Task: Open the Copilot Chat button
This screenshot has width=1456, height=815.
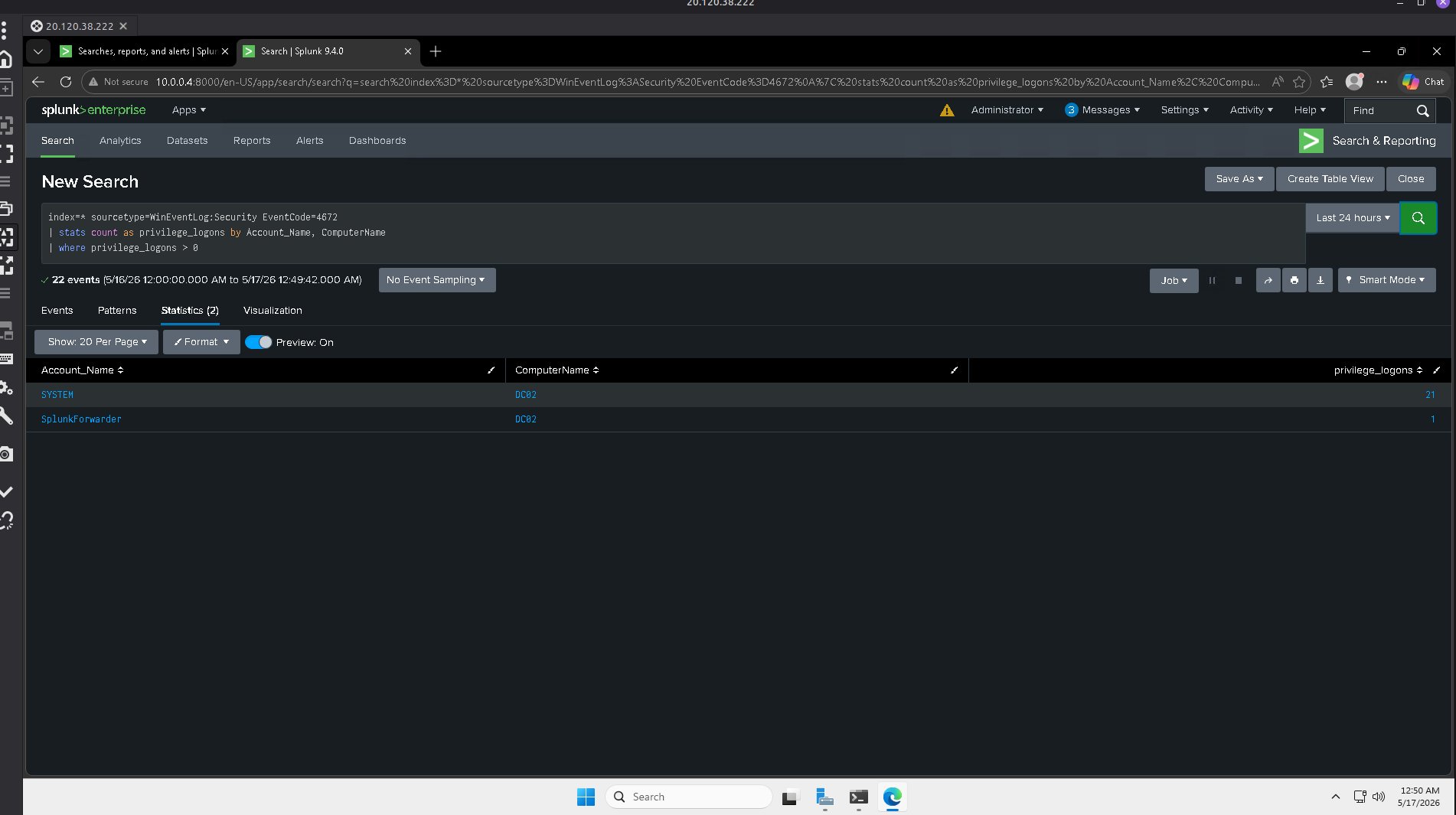Action: pyautogui.click(x=1423, y=82)
